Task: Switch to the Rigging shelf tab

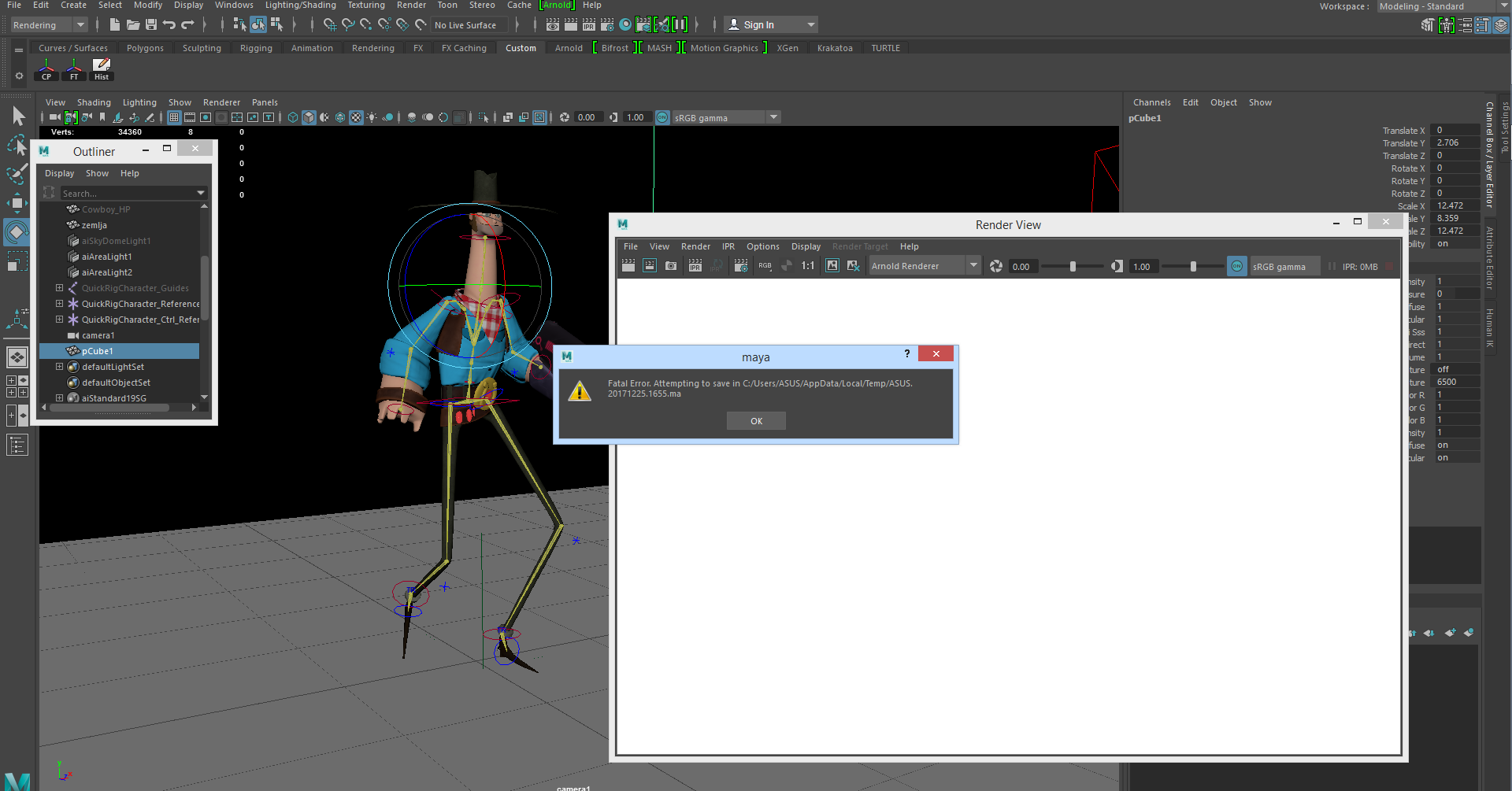Action: pos(256,48)
